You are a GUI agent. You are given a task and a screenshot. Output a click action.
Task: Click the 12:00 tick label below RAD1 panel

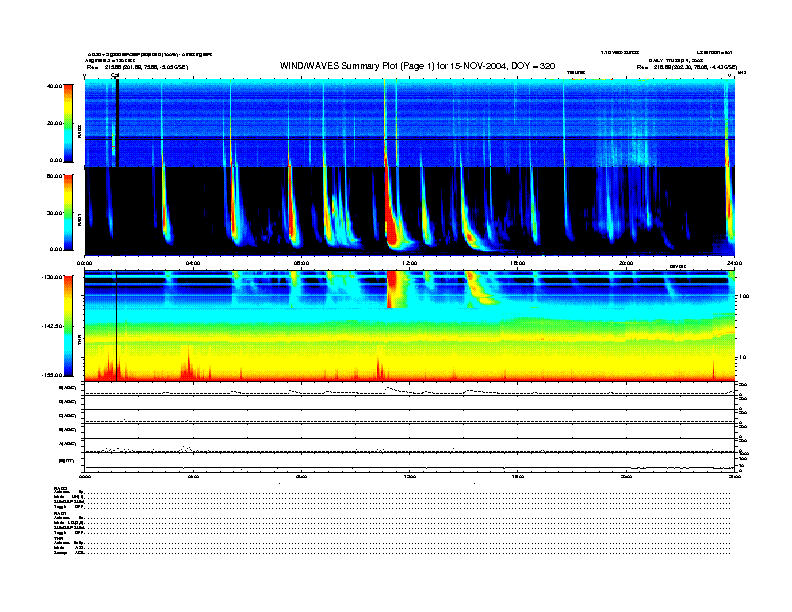(408, 263)
